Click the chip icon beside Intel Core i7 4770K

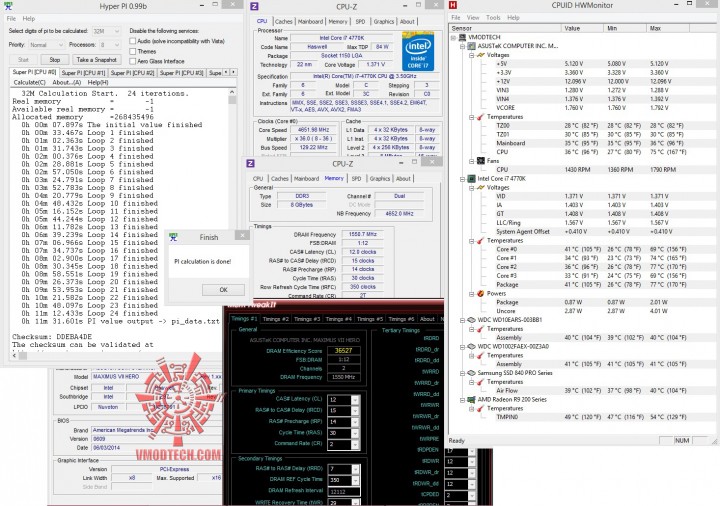point(472,179)
